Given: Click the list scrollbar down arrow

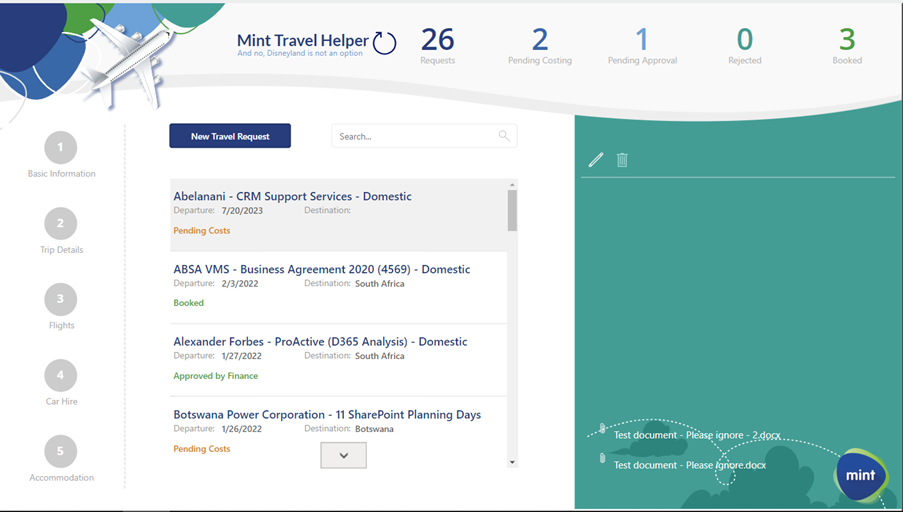Looking at the screenshot, I should (x=512, y=462).
